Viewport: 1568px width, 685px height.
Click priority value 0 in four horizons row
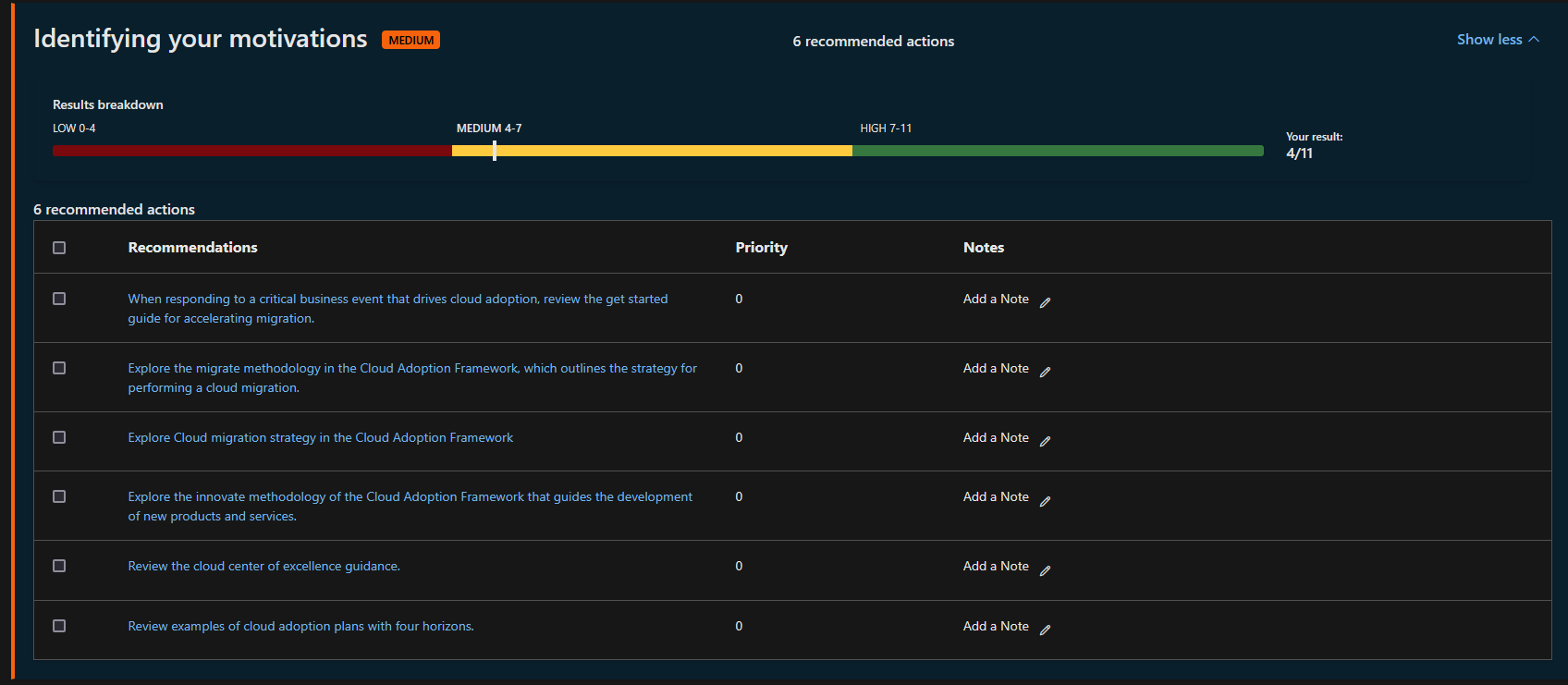click(x=739, y=626)
